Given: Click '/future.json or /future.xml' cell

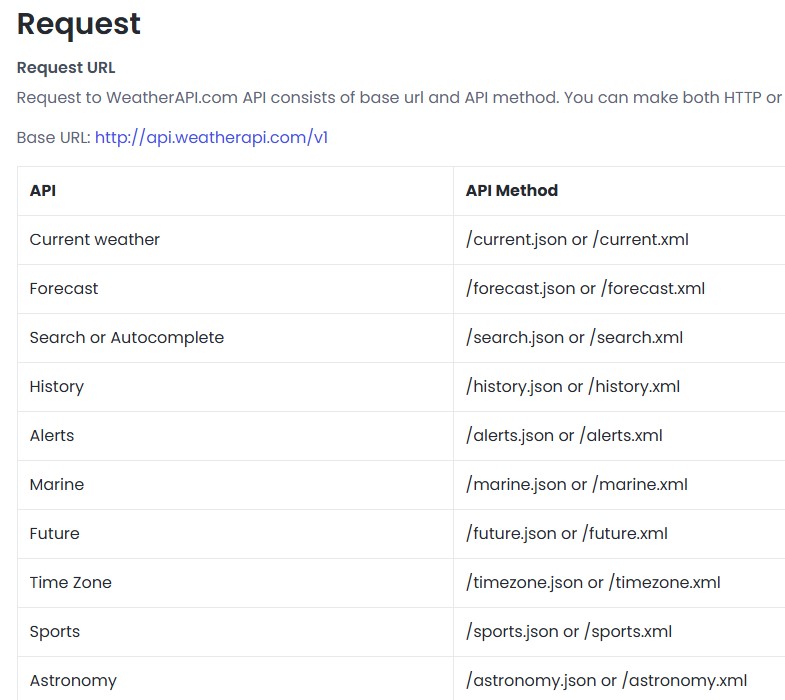Looking at the screenshot, I should pos(619,534).
